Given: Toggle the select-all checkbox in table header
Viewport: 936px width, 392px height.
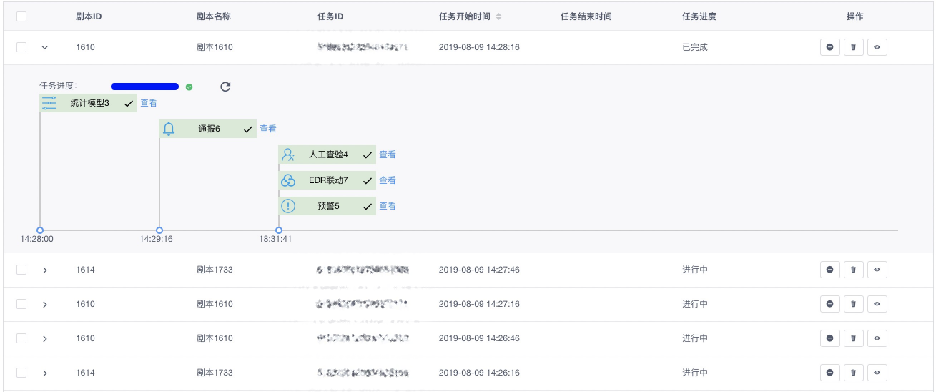Looking at the screenshot, I should click(x=21, y=17).
